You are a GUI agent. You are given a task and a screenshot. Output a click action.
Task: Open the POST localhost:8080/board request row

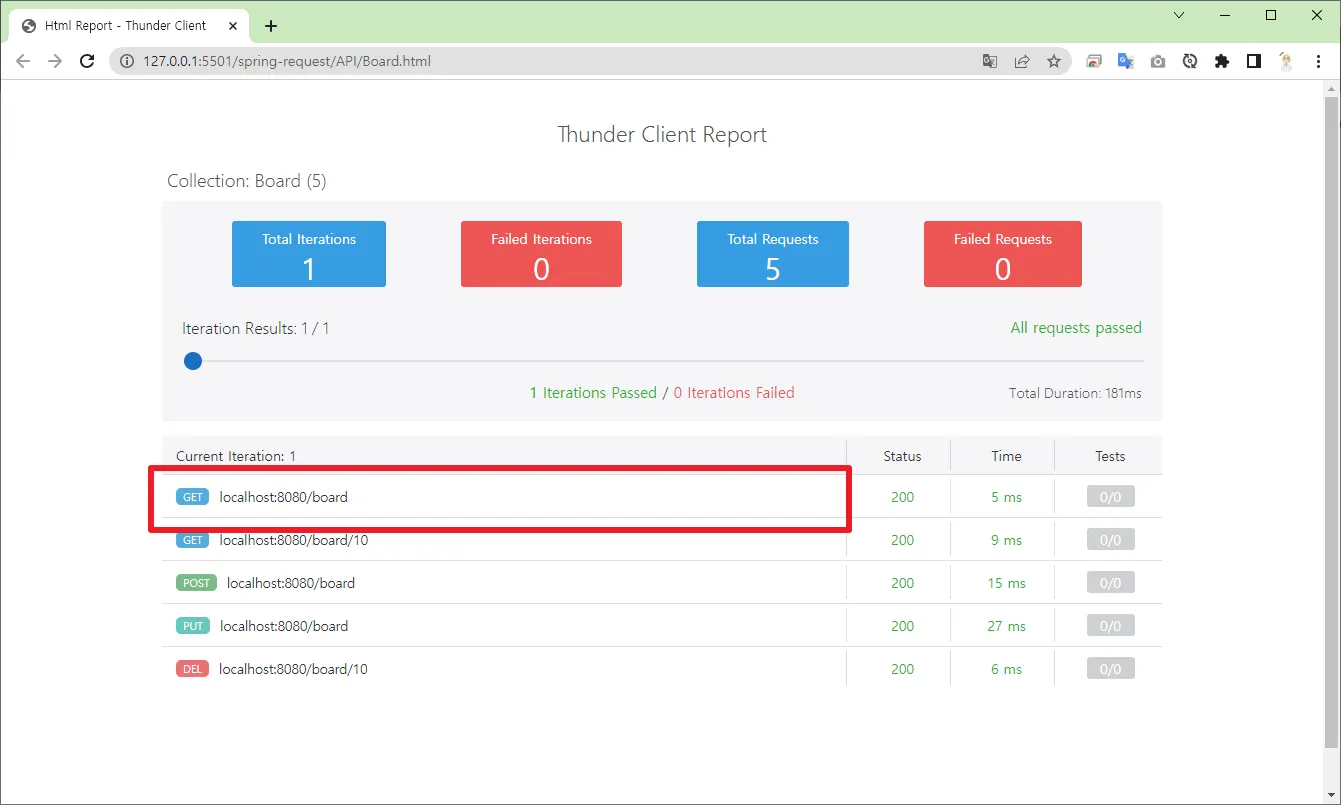(662, 583)
